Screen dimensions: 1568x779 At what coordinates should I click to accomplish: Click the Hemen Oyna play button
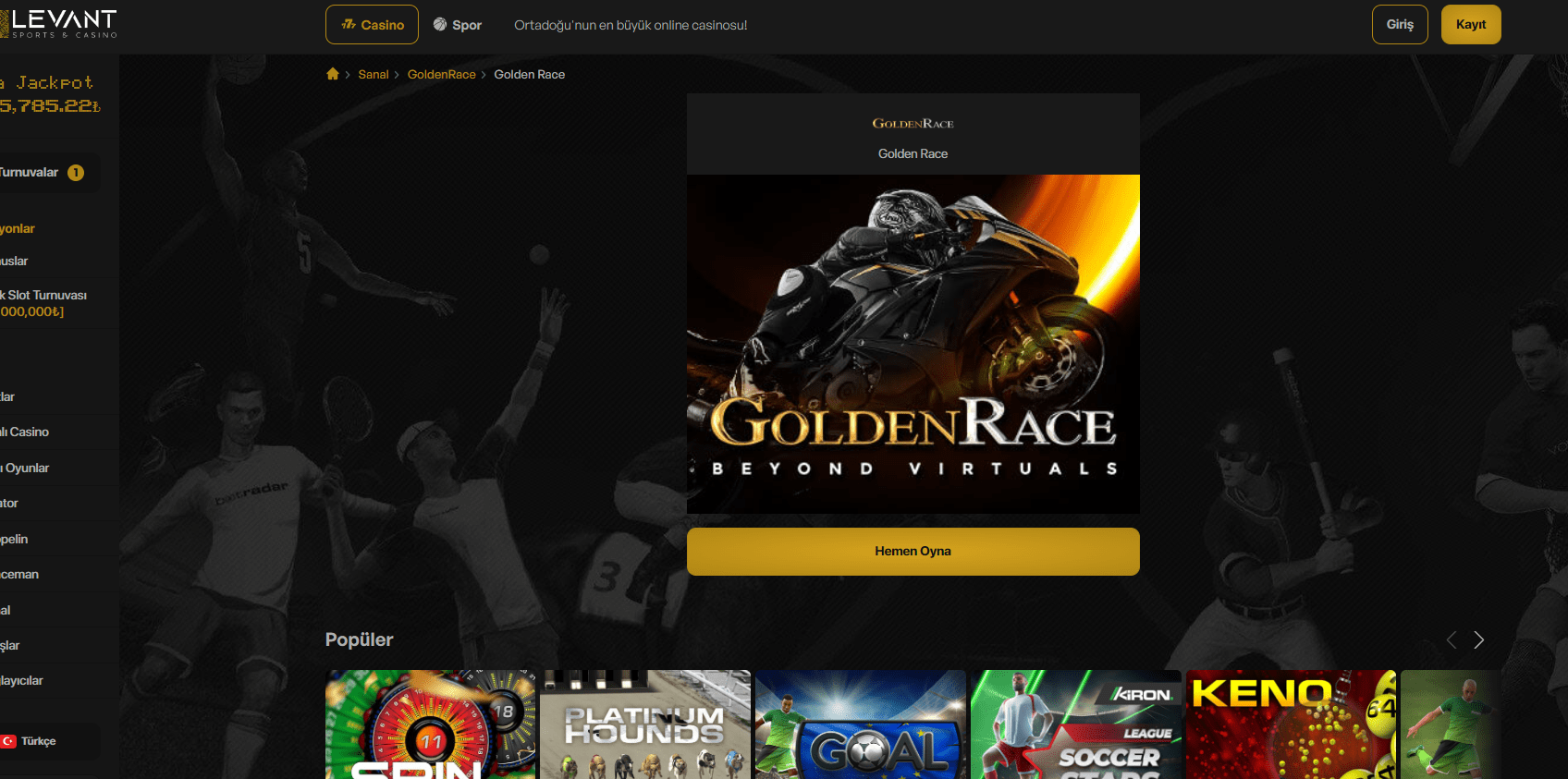[x=913, y=552]
